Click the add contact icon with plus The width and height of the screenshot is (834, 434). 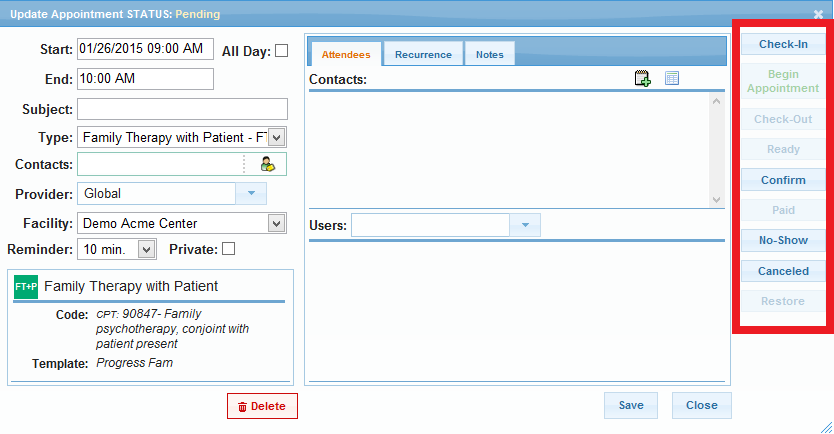point(643,78)
